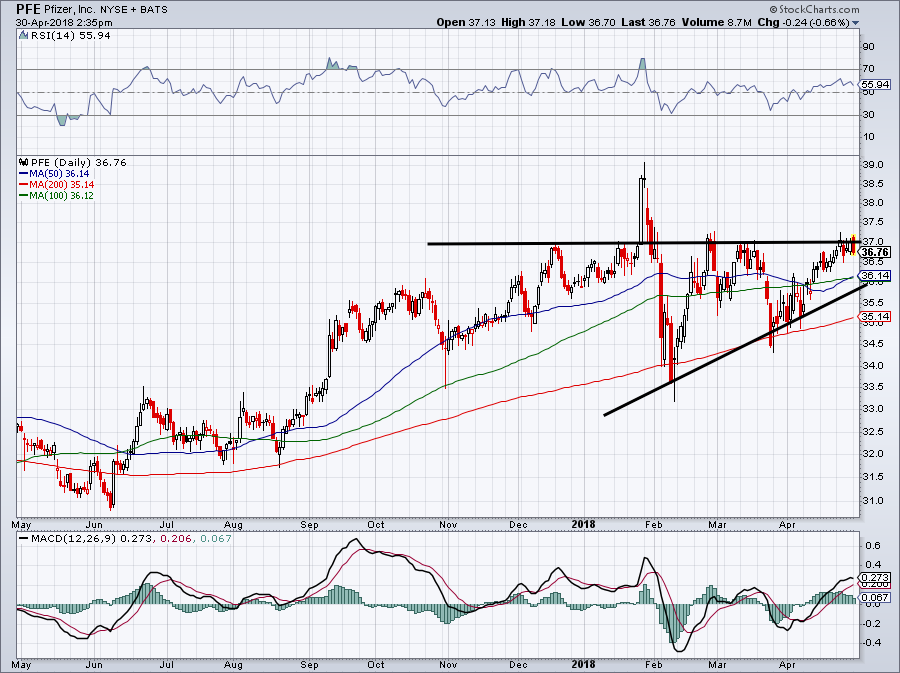Viewport: 900px width, 673px height.
Task: Click the 36.76 last price tag
Action: 875,252
